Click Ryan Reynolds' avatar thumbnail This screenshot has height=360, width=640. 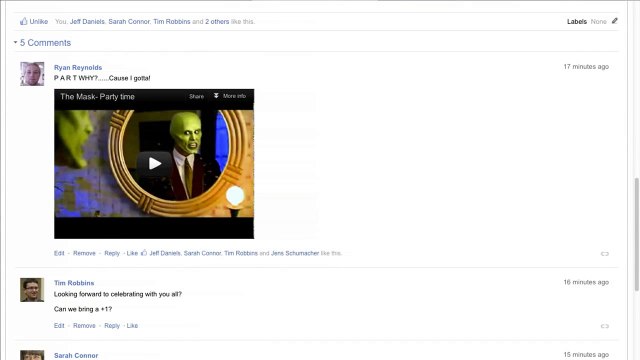click(x=32, y=74)
